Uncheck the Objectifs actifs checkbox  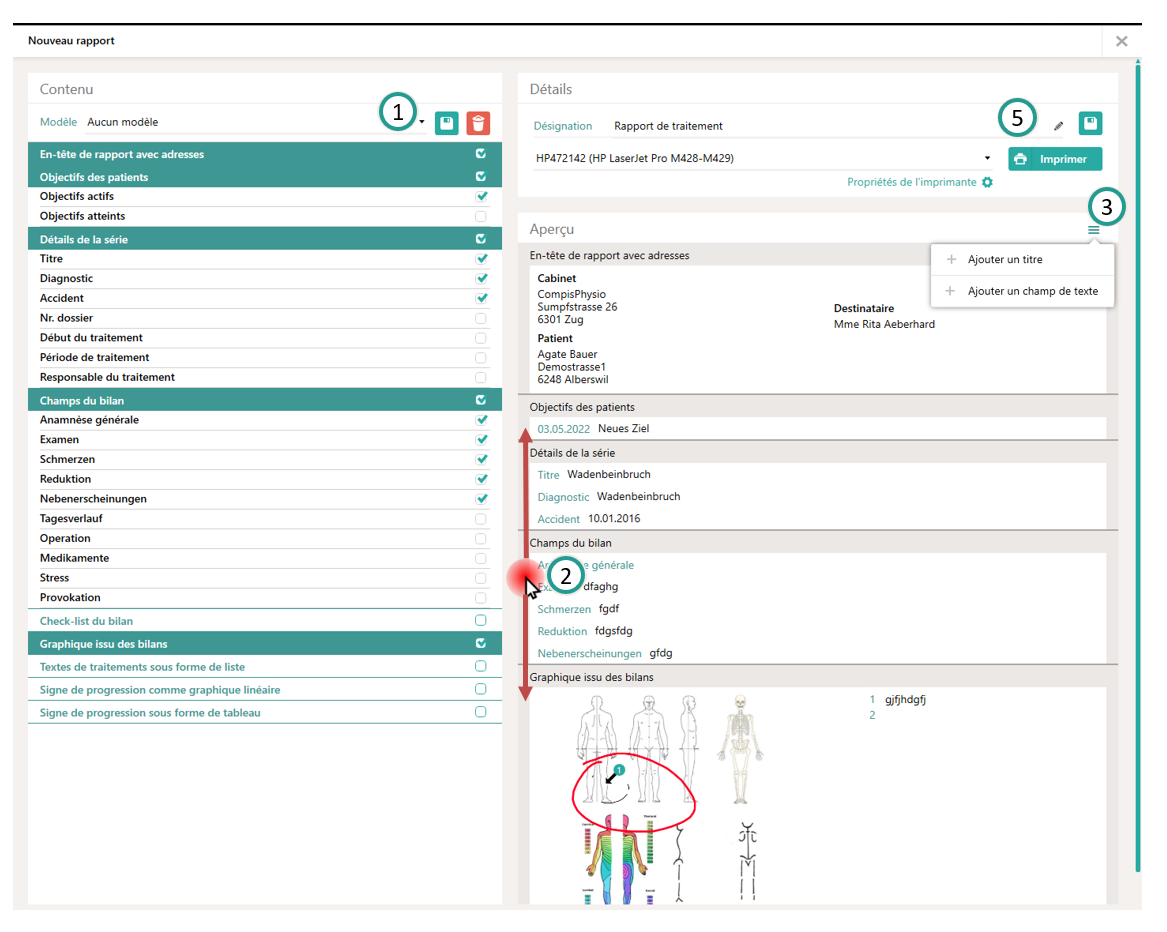tap(481, 197)
